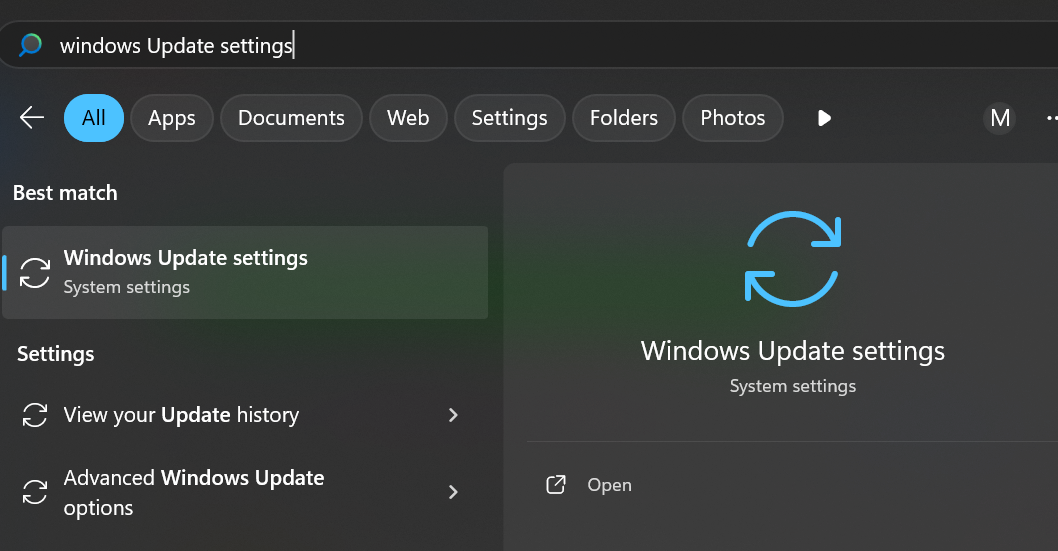The image size is (1058, 551).
Task: Click the search magnifier icon
Action: point(30,45)
